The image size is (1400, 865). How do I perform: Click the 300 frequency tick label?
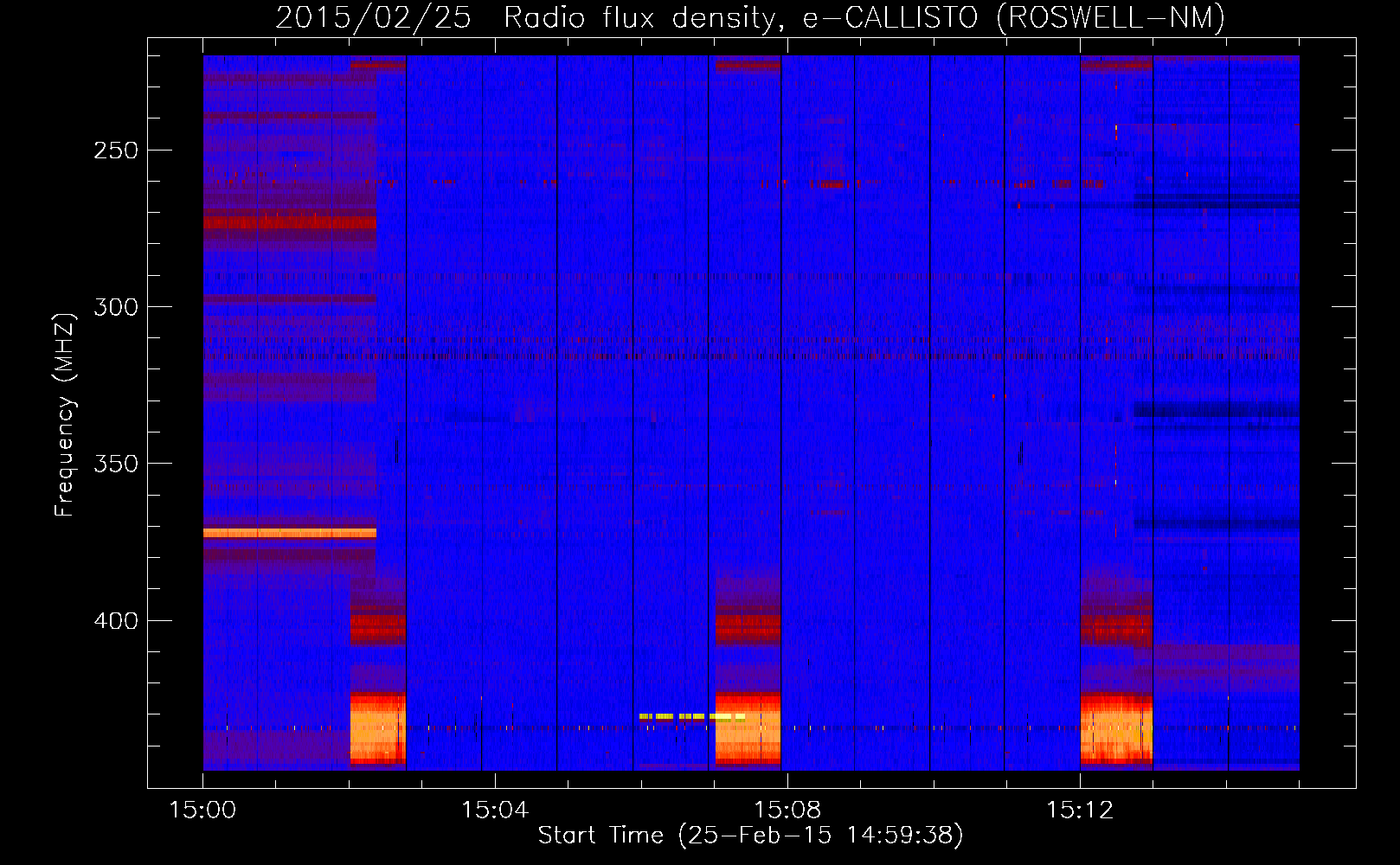(116, 307)
